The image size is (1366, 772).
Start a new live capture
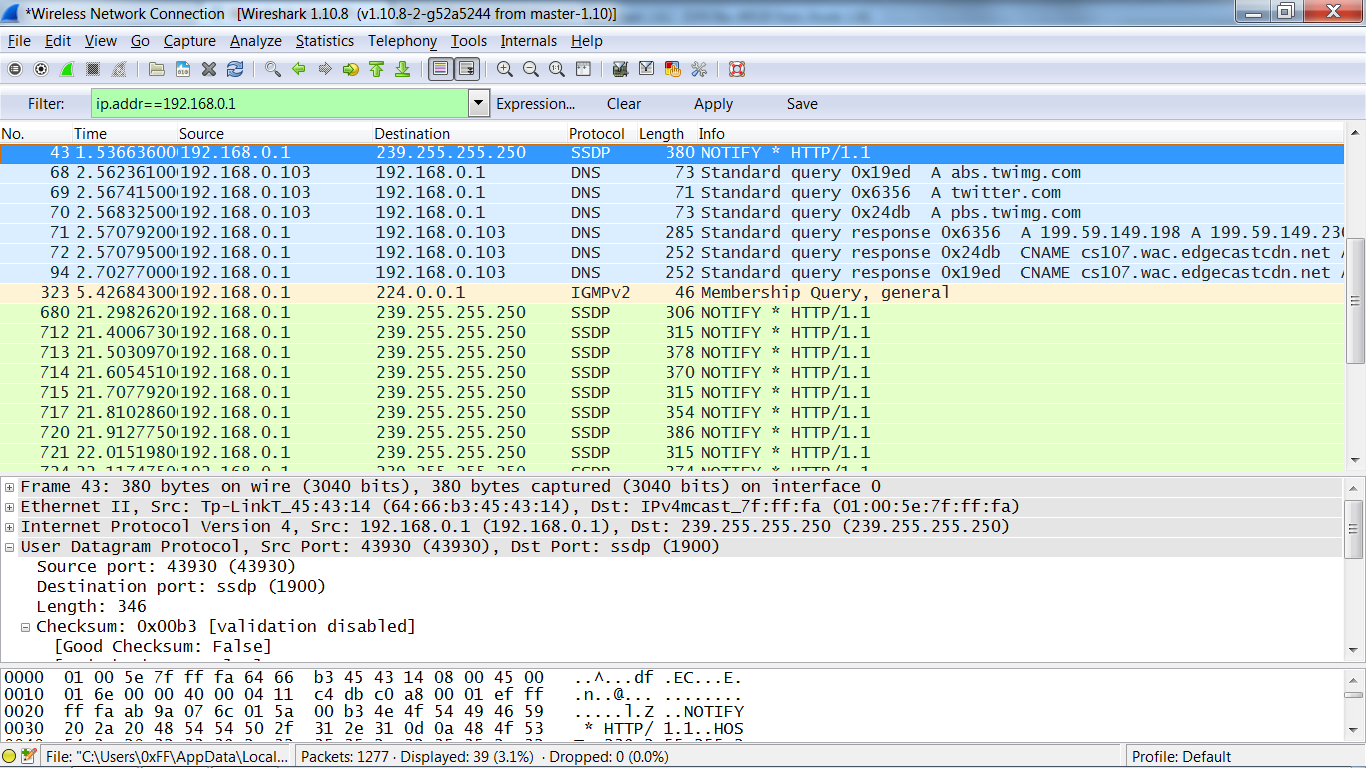click(x=67, y=69)
